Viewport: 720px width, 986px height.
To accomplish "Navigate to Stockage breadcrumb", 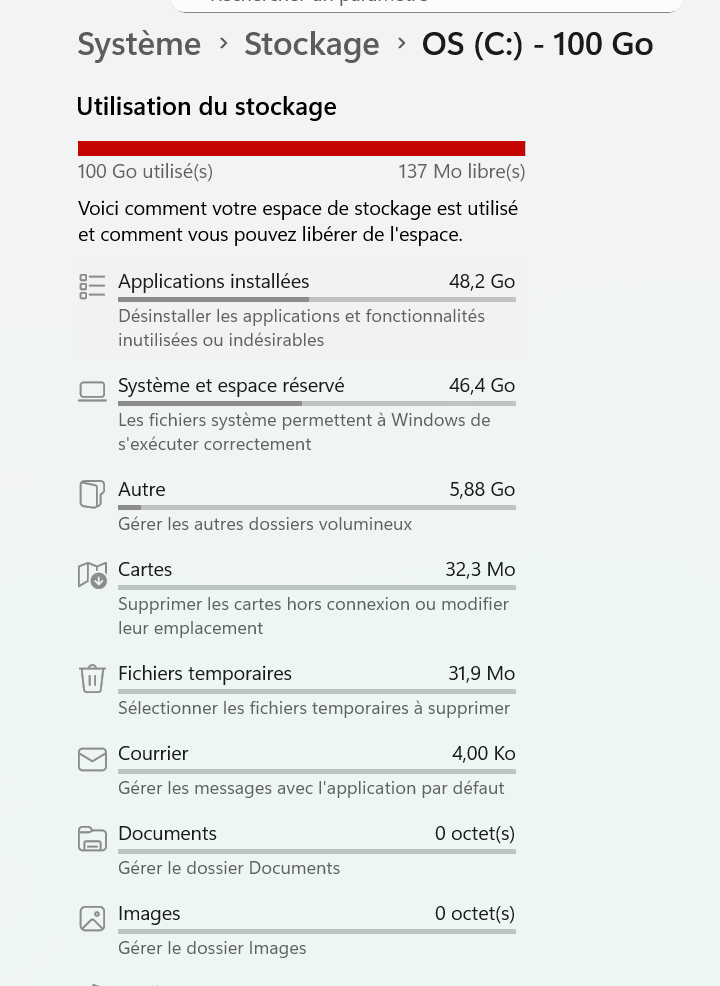I will (x=311, y=45).
